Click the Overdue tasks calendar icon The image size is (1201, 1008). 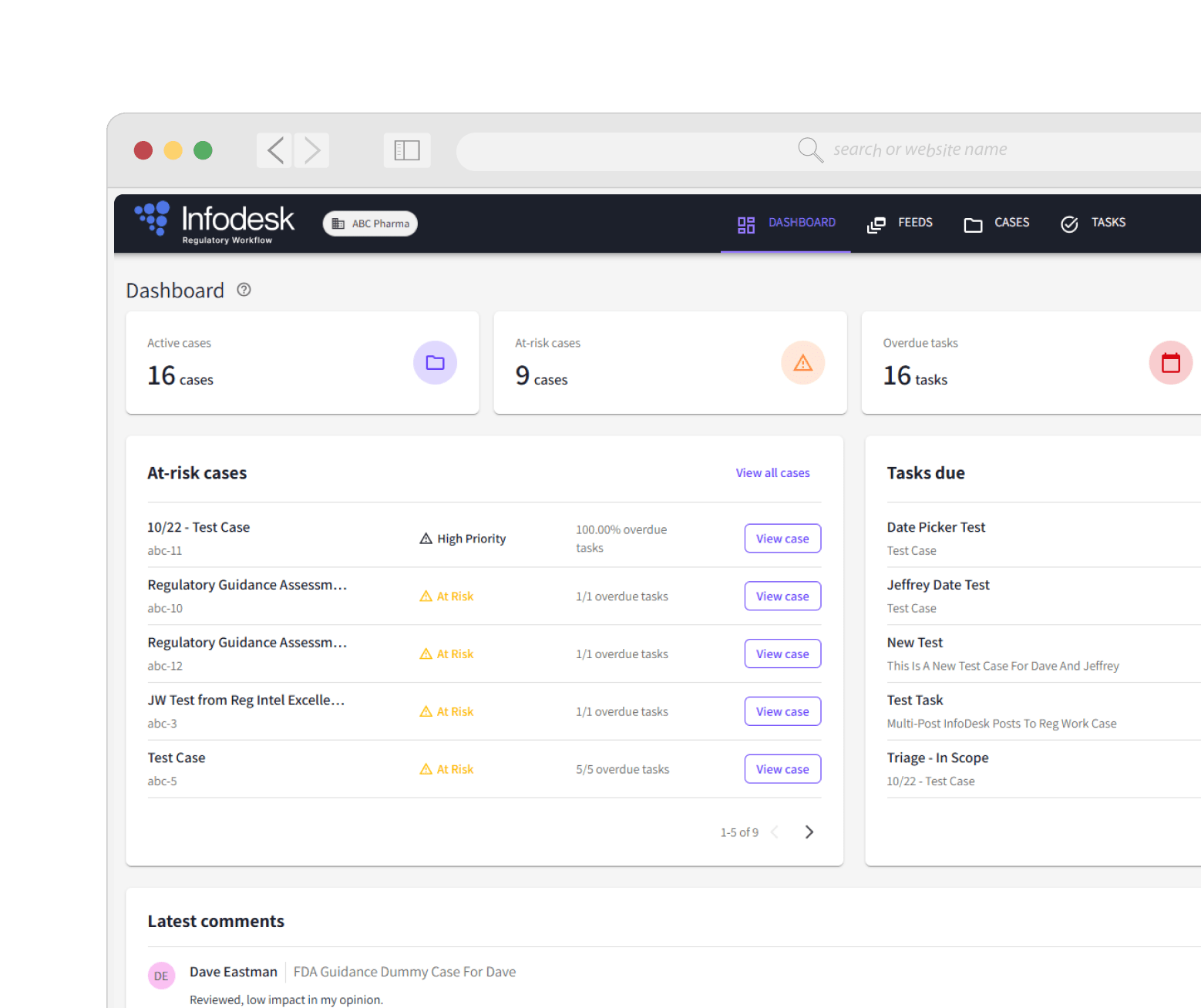coord(1169,362)
